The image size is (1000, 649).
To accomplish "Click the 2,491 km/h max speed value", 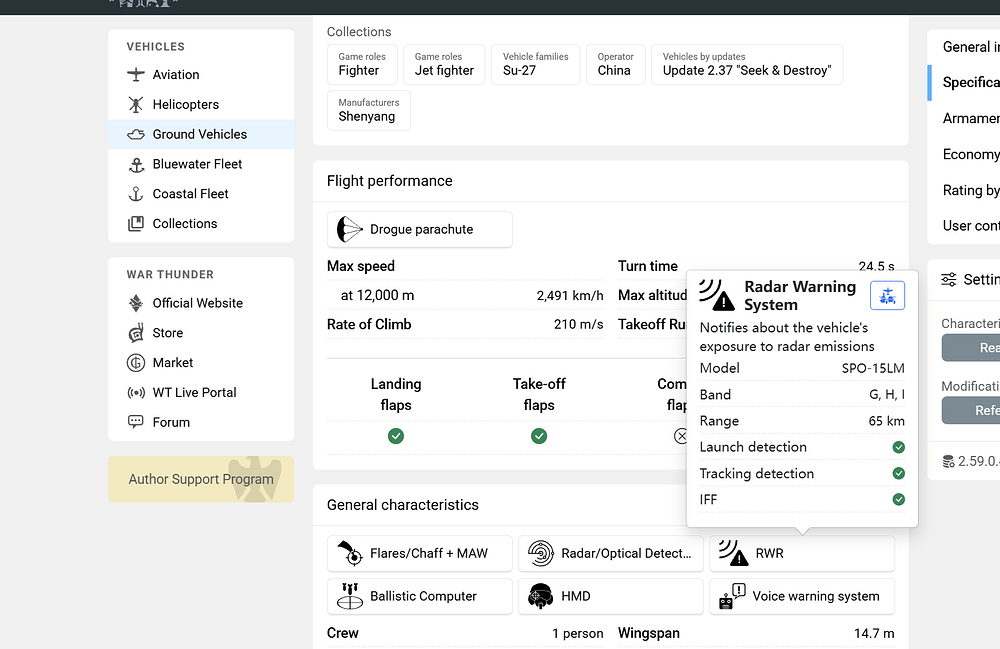I will [570, 295].
